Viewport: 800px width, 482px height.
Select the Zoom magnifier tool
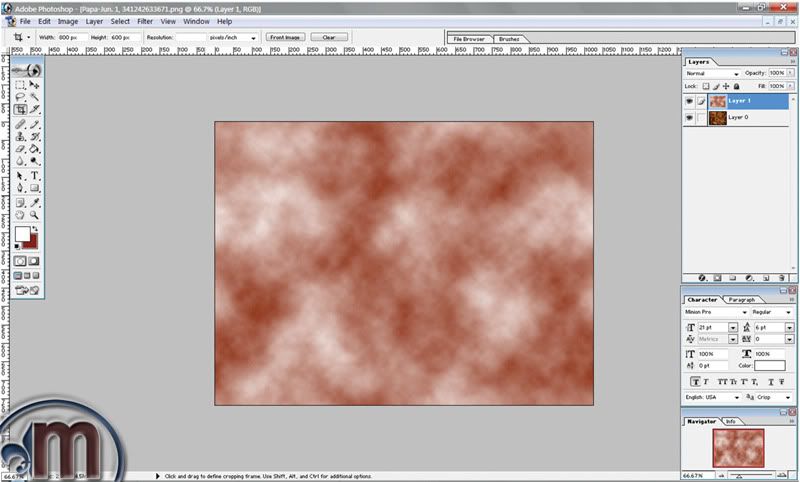pos(34,215)
